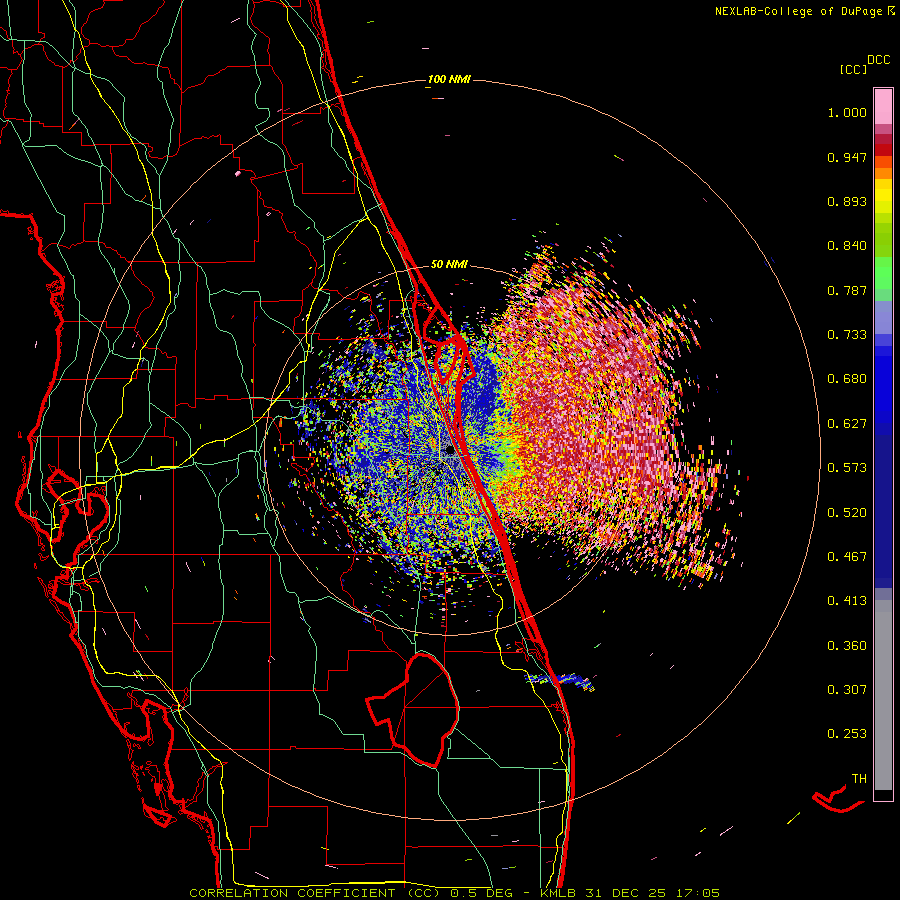Select the 0.893 scale value

[847, 201]
